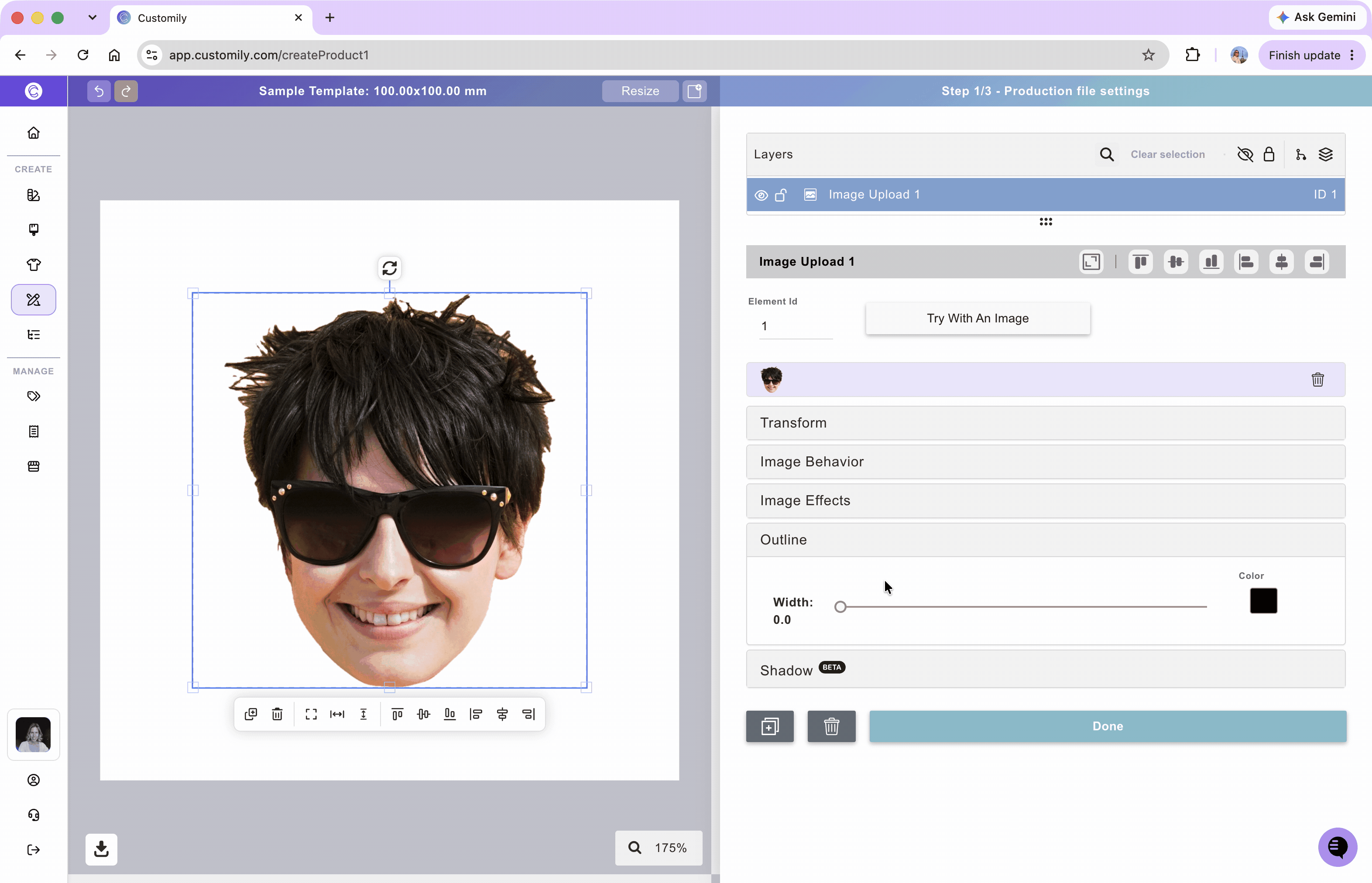The width and height of the screenshot is (1372, 883).
Task: Delete element via the canvas floating toolbar trash
Action: [x=277, y=714]
